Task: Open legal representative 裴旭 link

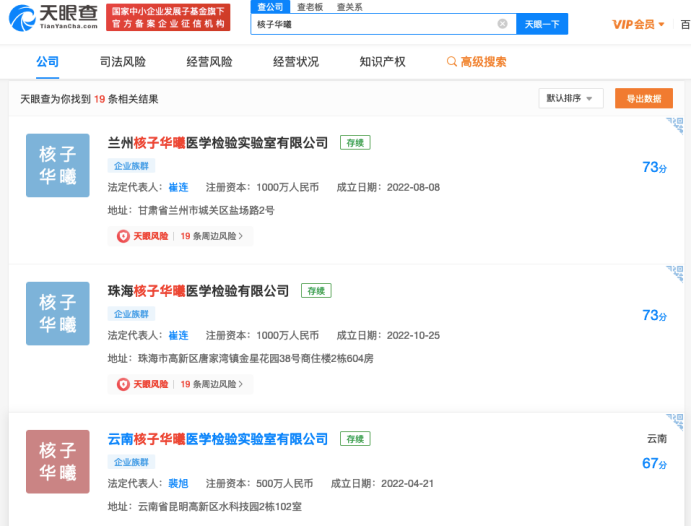Action: click(178, 483)
